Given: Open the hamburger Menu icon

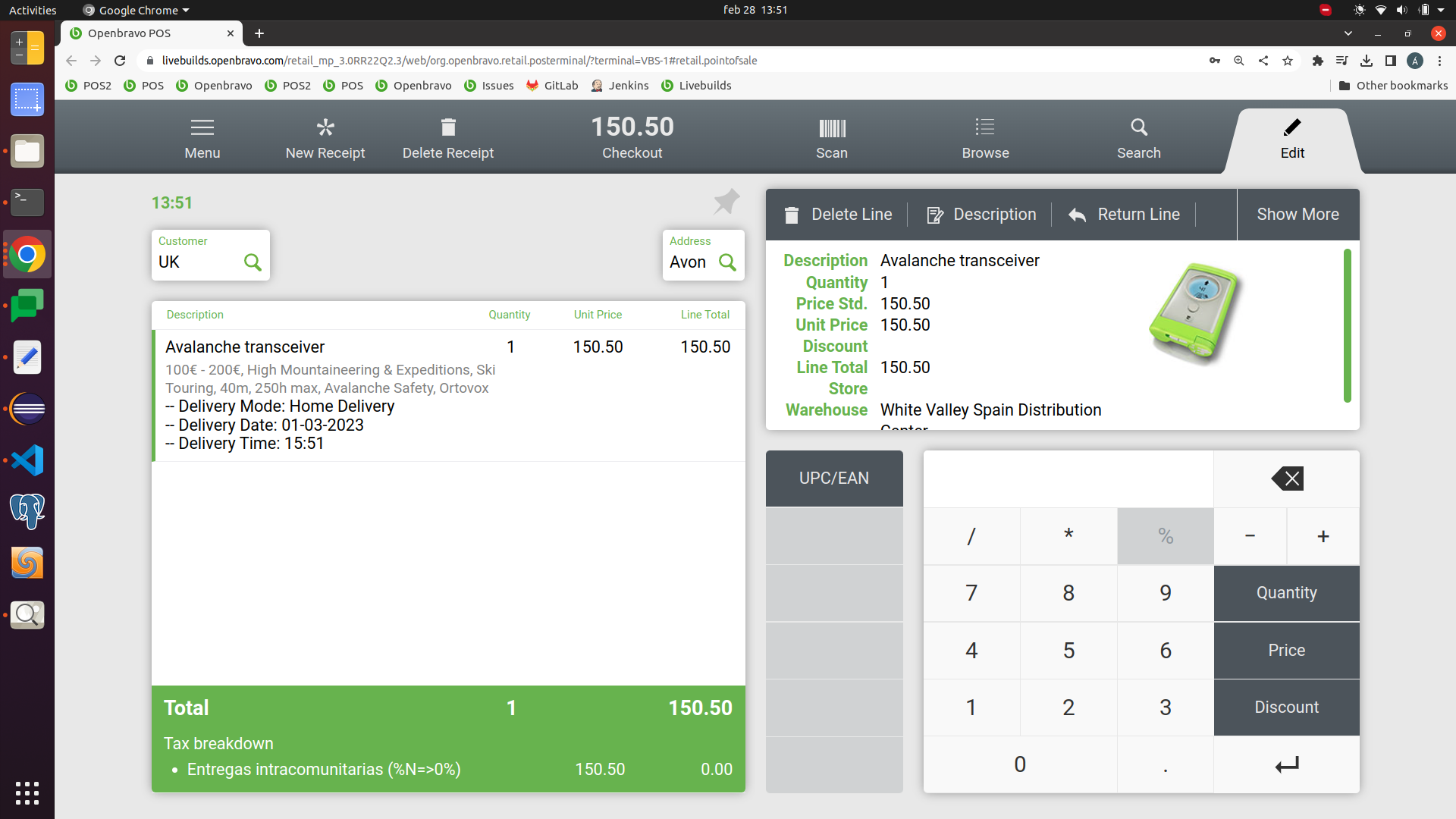Looking at the screenshot, I should pyautogui.click(x=202, y=127).
